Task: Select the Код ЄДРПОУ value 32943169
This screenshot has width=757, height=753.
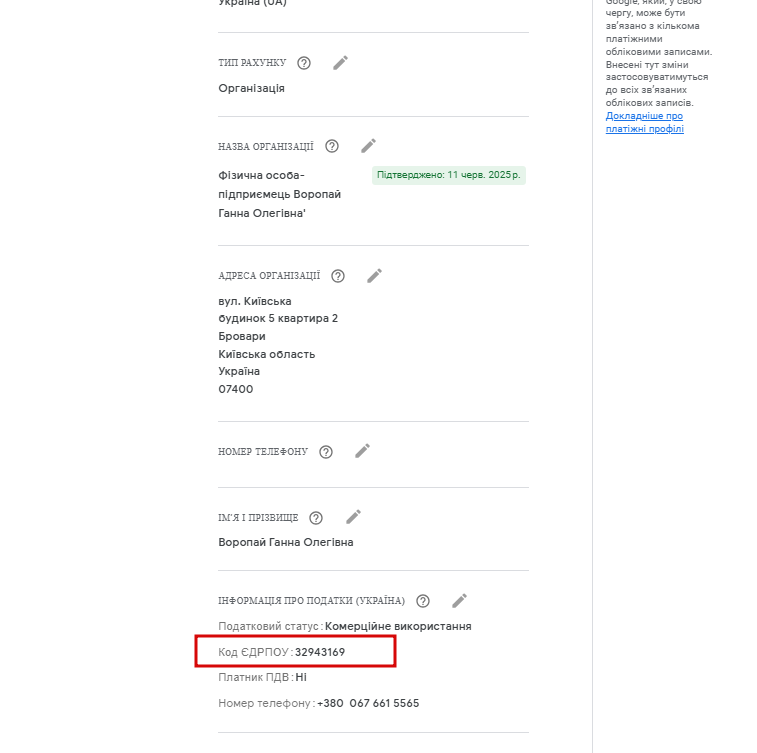Action: [320, 652]
